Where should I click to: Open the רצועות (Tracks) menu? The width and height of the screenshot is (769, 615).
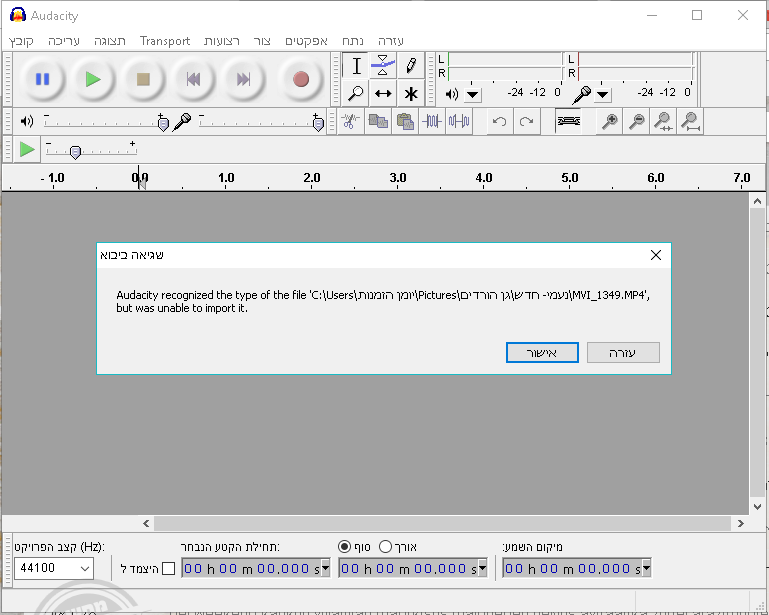(222, 41)
